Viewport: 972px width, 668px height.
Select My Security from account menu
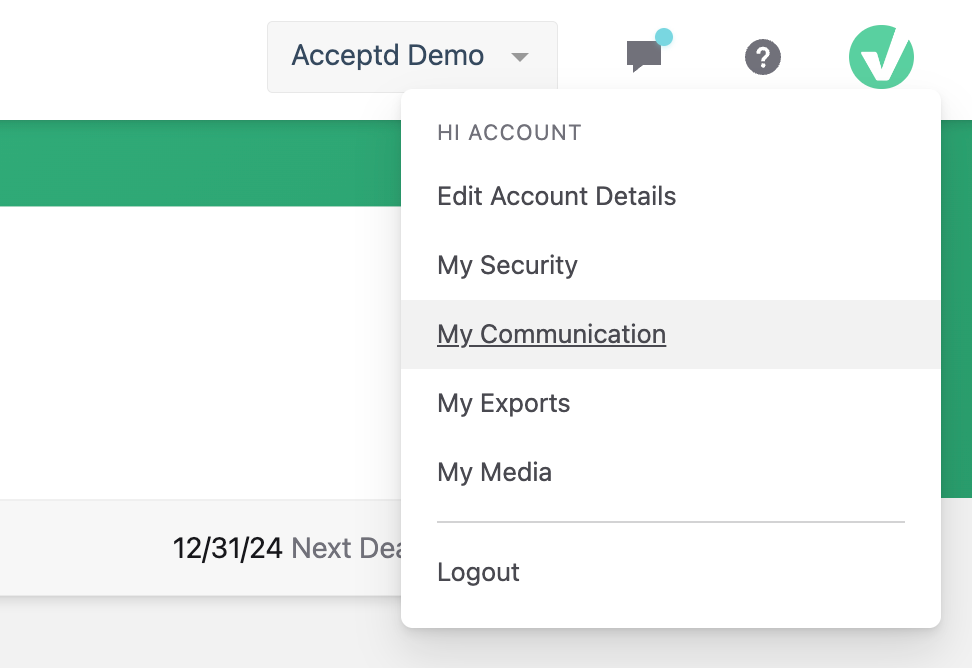coord(507,265)
